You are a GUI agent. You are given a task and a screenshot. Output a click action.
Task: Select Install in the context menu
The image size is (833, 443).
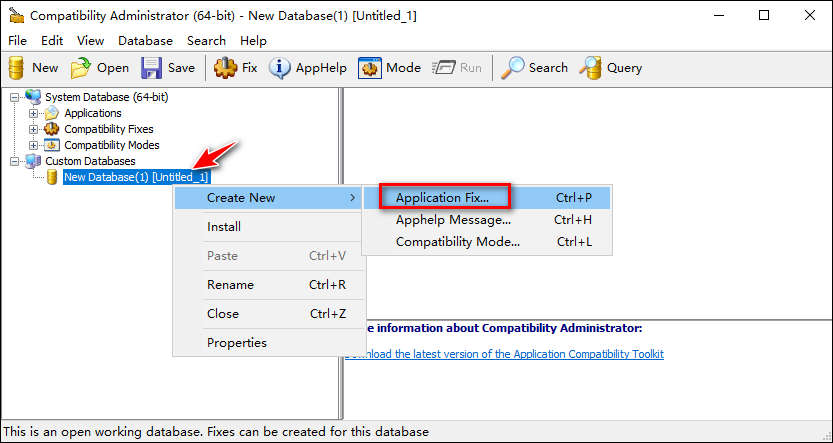pyautogui.click(x=269, y=227)
